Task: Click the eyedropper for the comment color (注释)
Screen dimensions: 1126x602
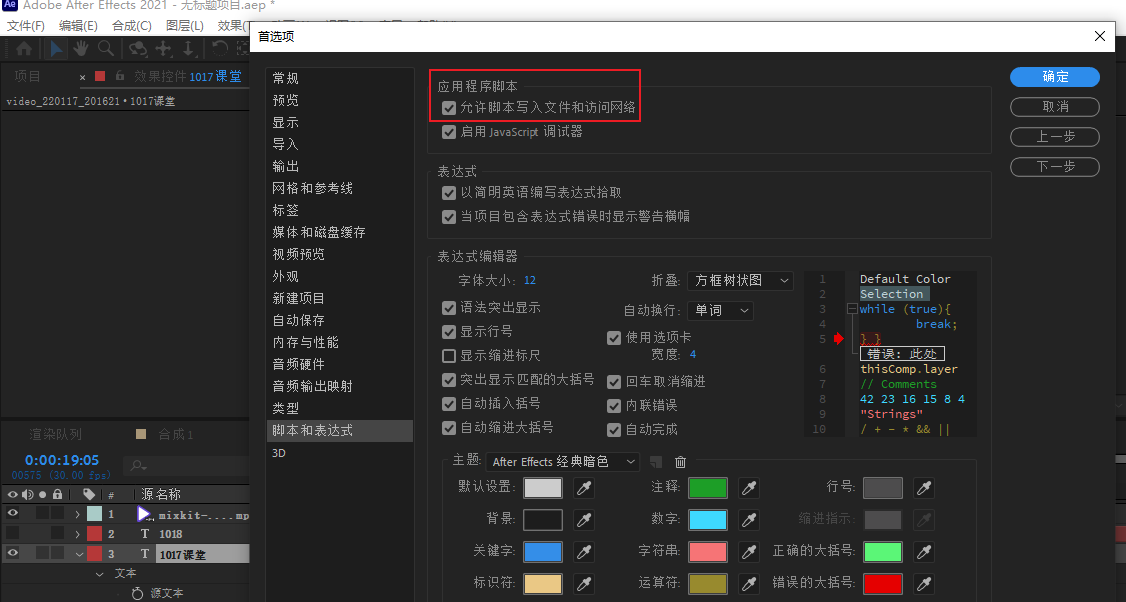Action: pos(749,488)
